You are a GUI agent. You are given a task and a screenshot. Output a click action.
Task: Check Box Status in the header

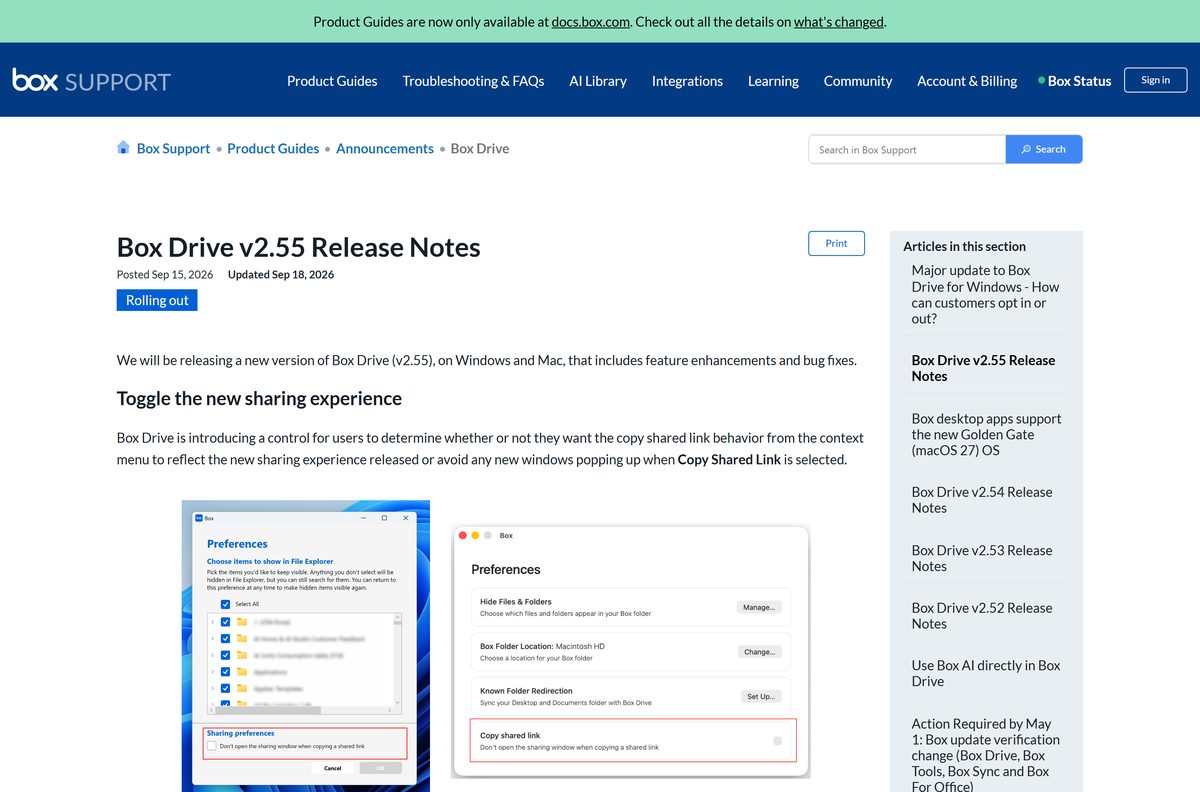(x=1075, y=81)
